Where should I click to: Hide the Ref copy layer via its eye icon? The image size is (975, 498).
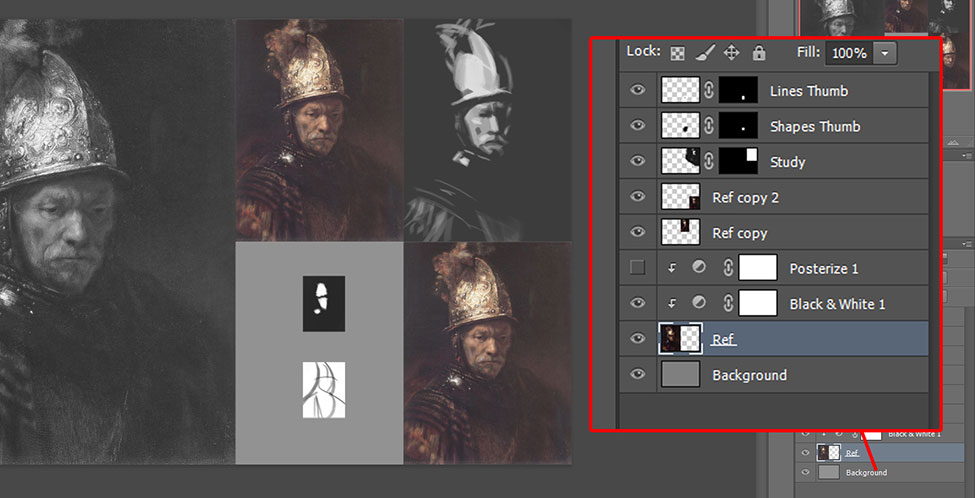(x=637, y=232)
